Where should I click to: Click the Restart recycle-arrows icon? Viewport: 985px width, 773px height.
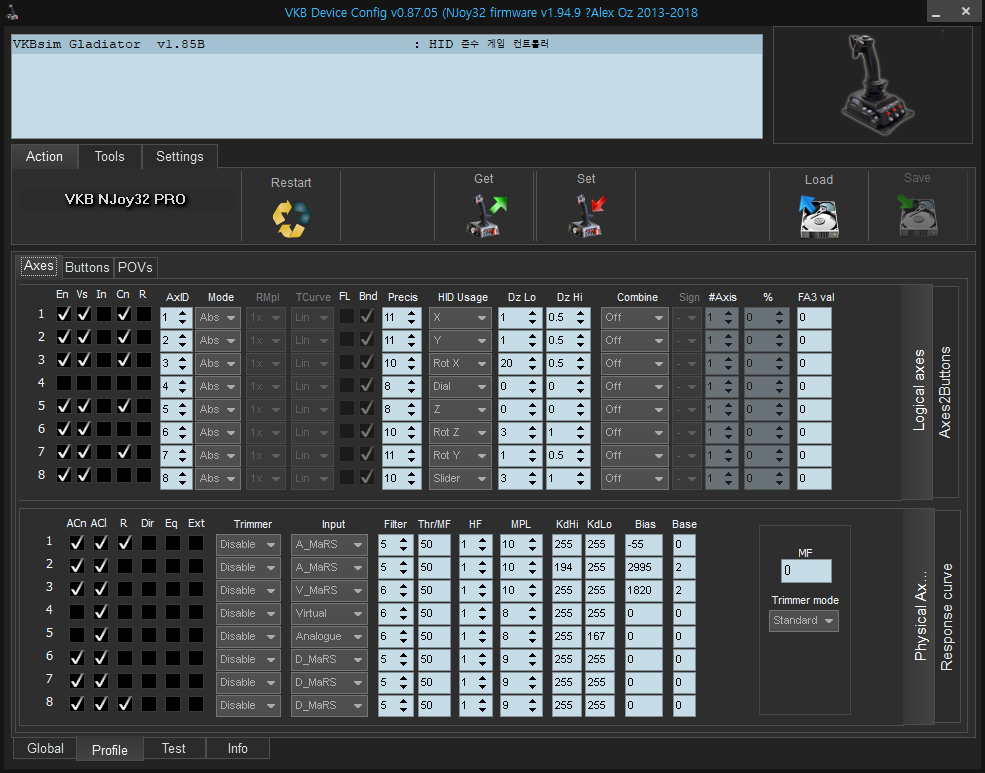pyautogui.click(x=291, y=219)
